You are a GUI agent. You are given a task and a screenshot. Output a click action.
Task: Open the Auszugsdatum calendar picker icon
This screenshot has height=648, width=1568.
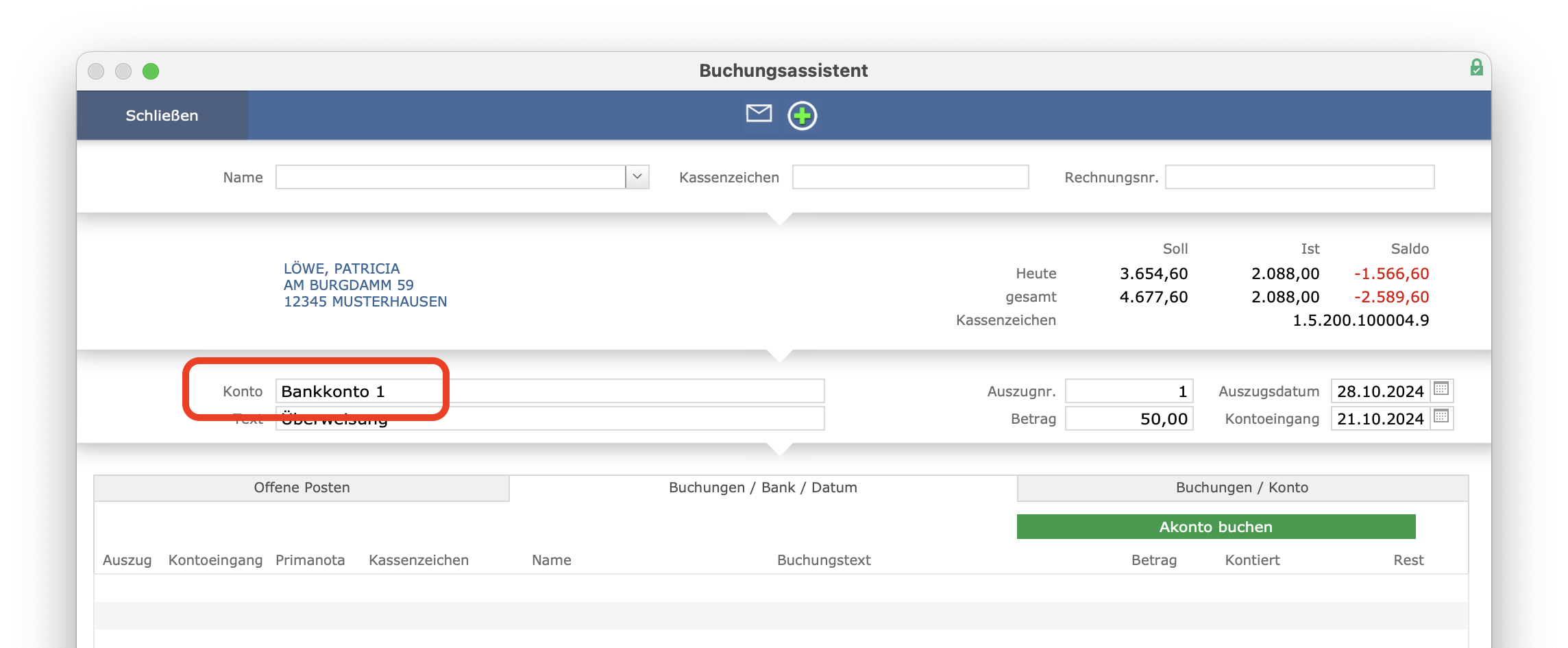tap(1441, 389)
